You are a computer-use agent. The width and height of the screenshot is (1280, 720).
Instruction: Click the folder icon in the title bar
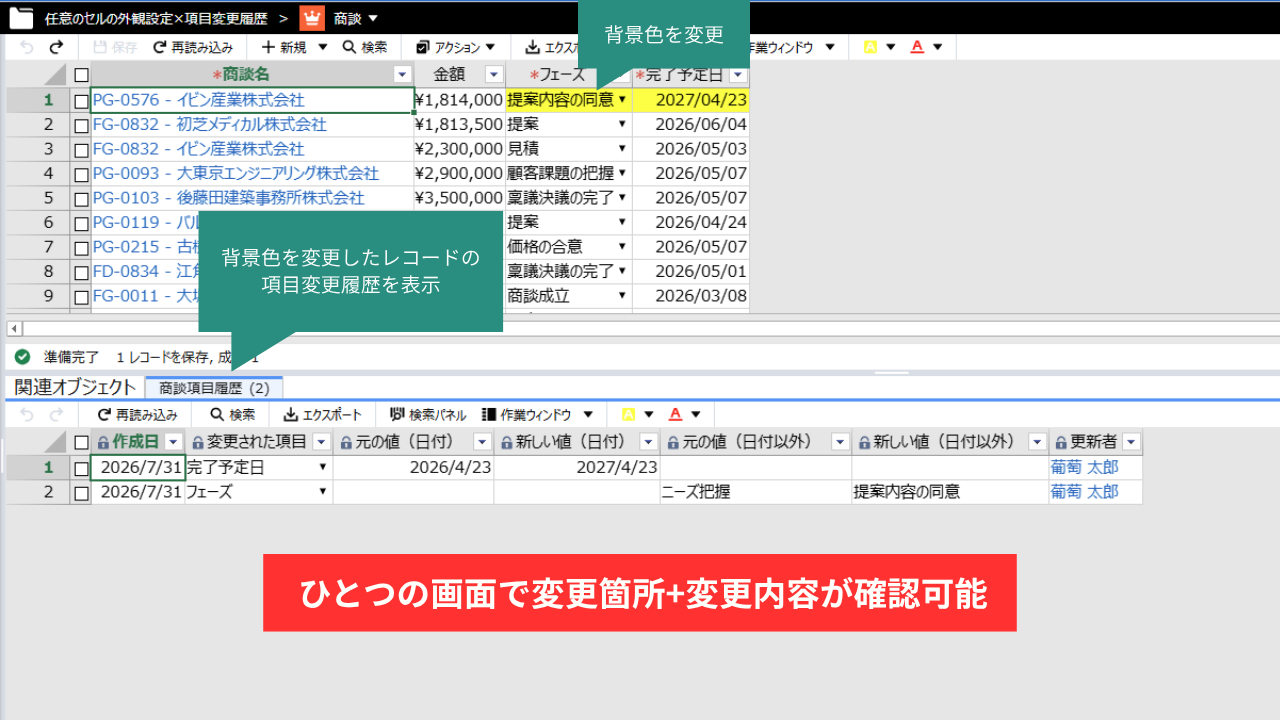(x=20, y=18)
